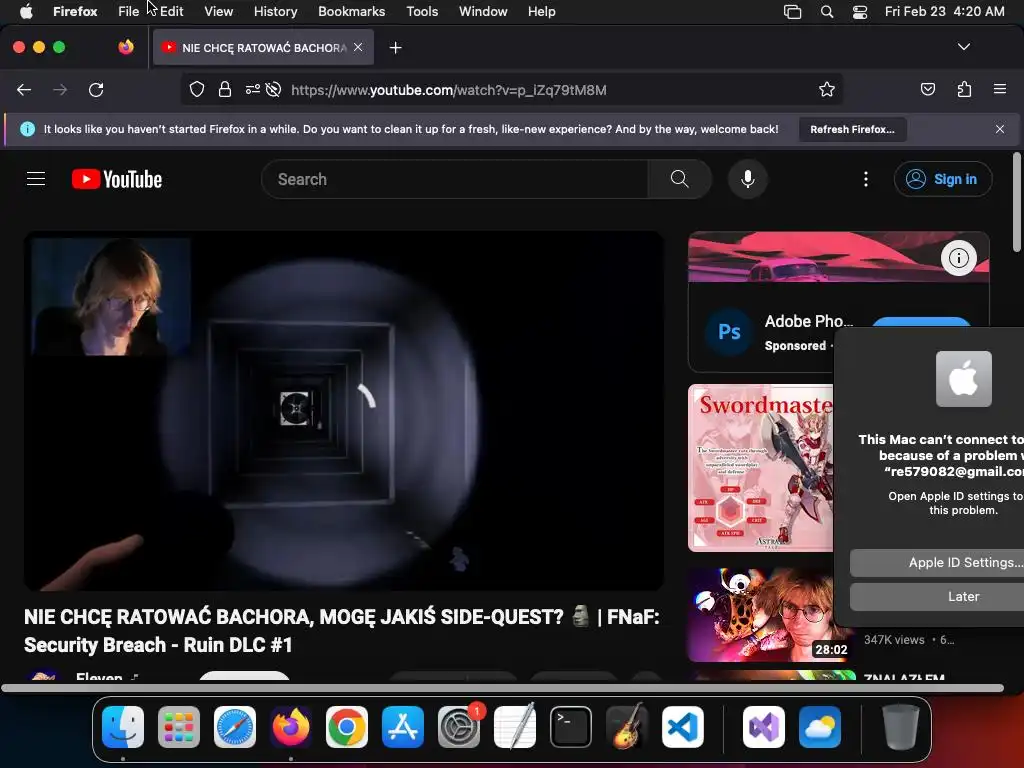
Task: Open a new tab with plus button
Action: 395,48
